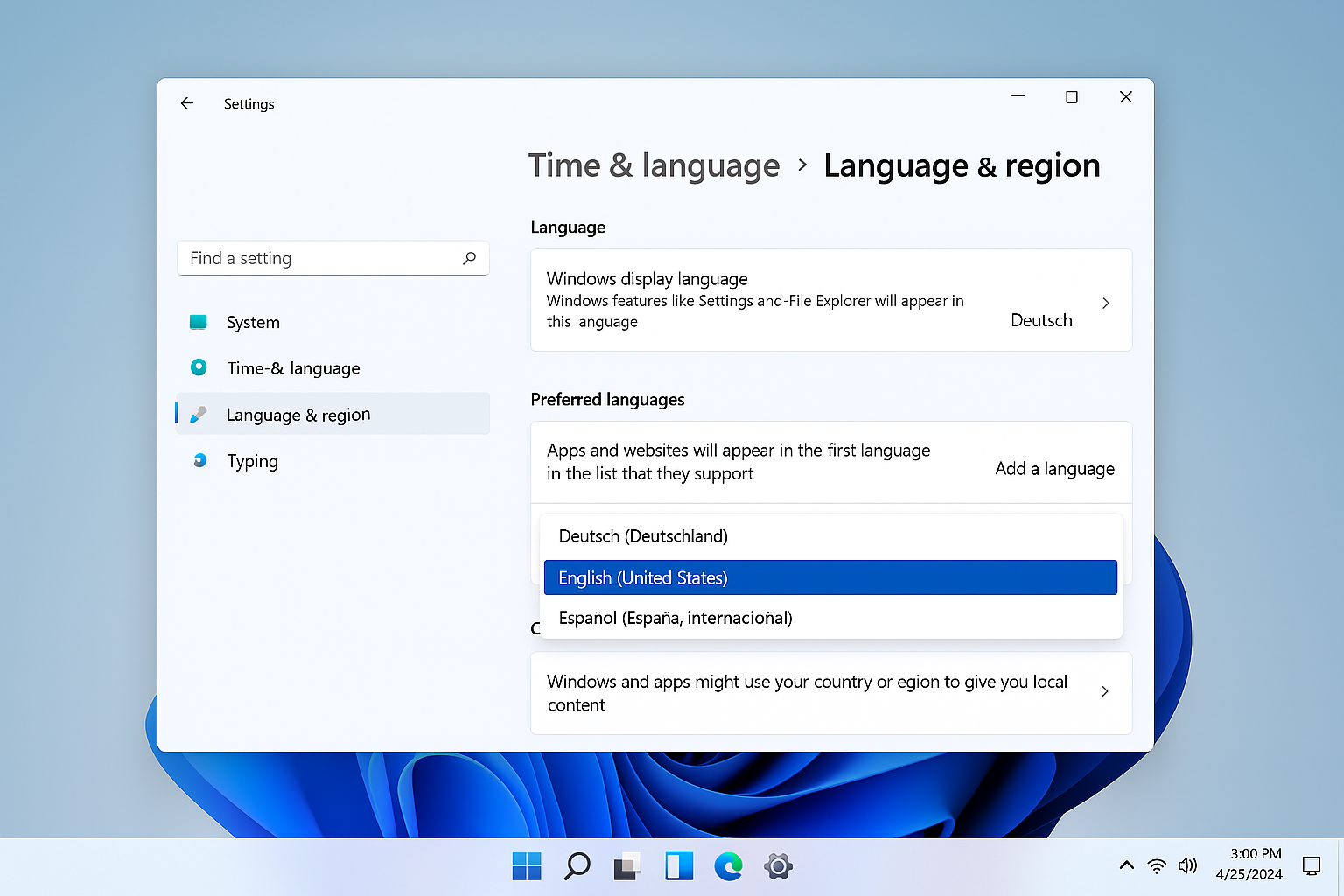Open Settings gear on the taskbar
Screen dimensions: 1344x896
click(x=778, y=866)
